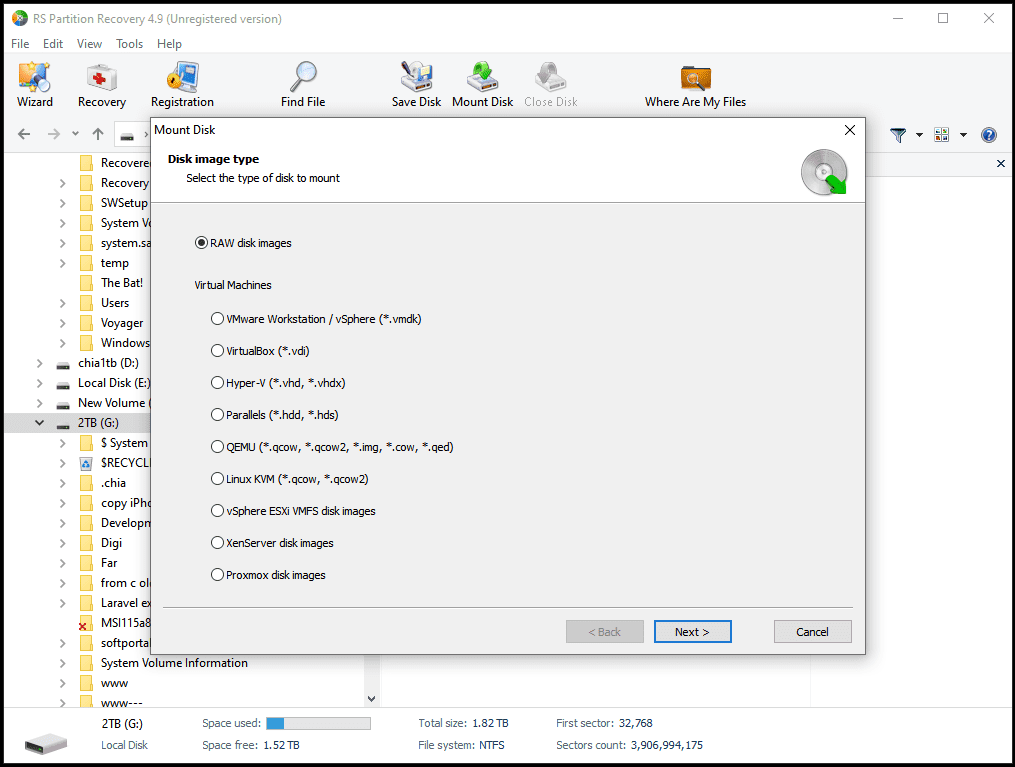Select RAW disk images option
This screenshot has width=1015, height=767.
[243, 243]
